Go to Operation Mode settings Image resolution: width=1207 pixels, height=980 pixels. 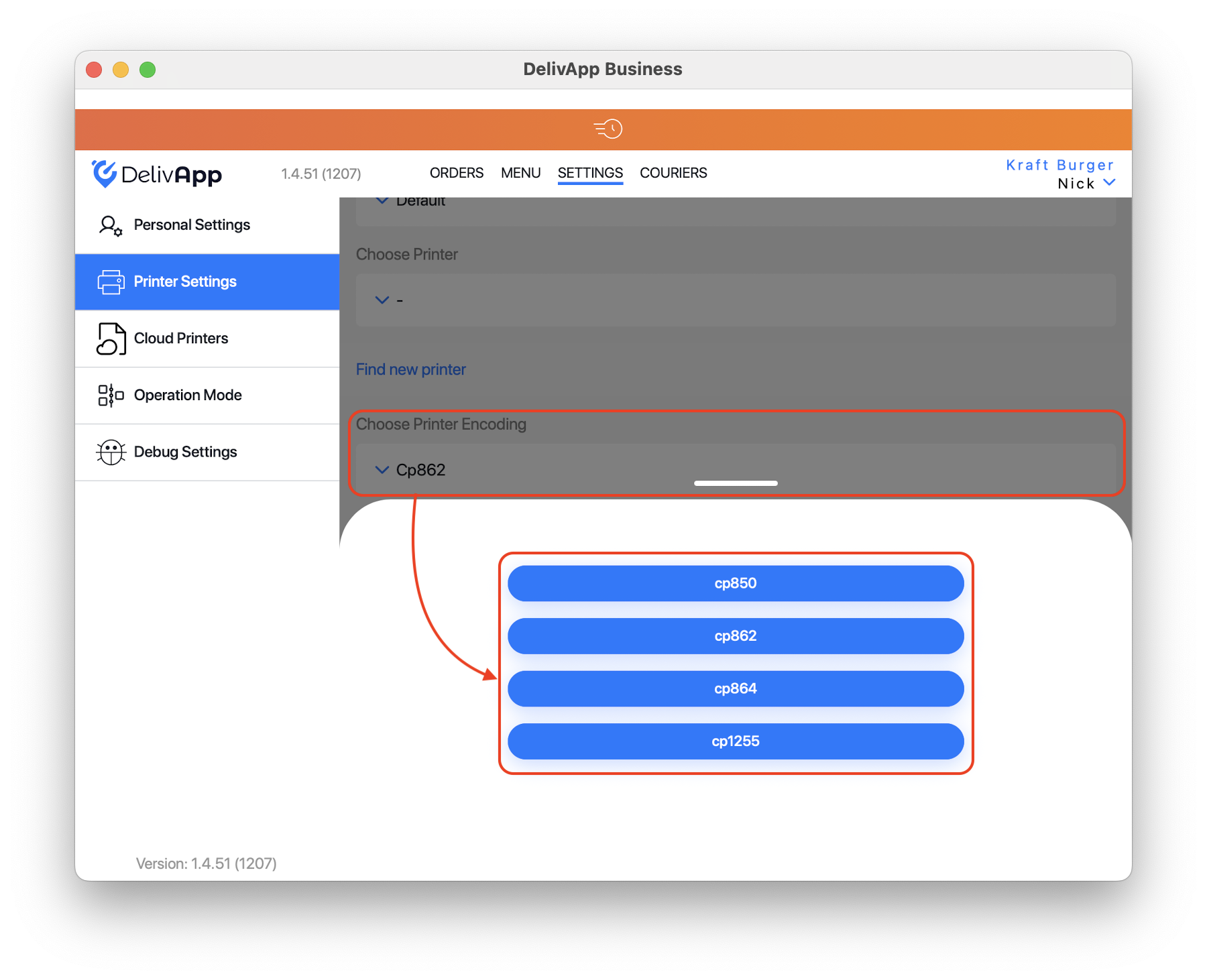tap(207, 395)
